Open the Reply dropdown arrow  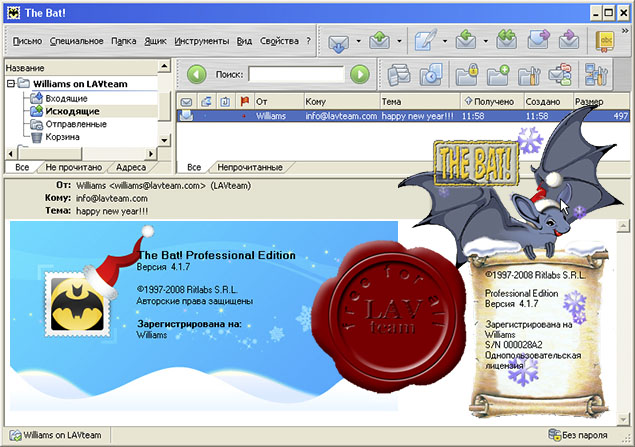485,41
